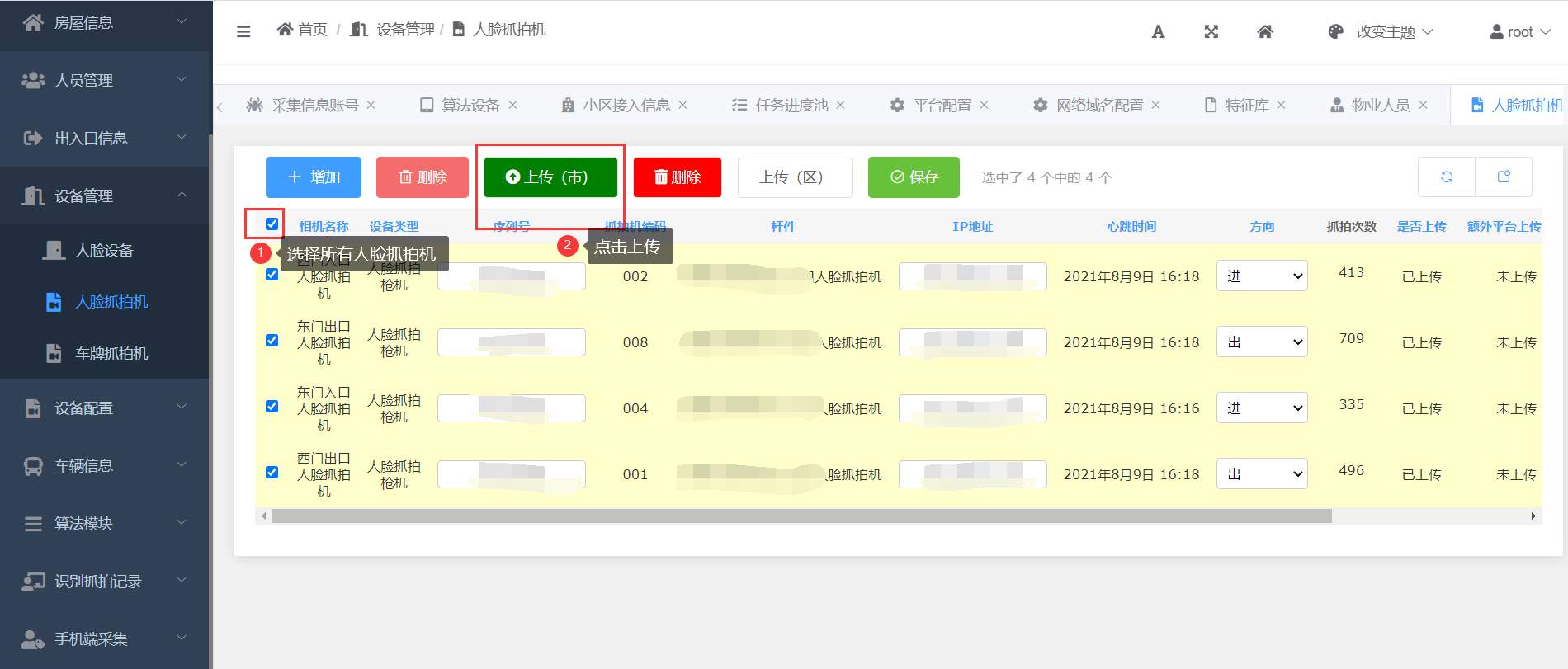1568x669 pixels.
Task: Click the green 保存 button
Action: click(914, 177)
